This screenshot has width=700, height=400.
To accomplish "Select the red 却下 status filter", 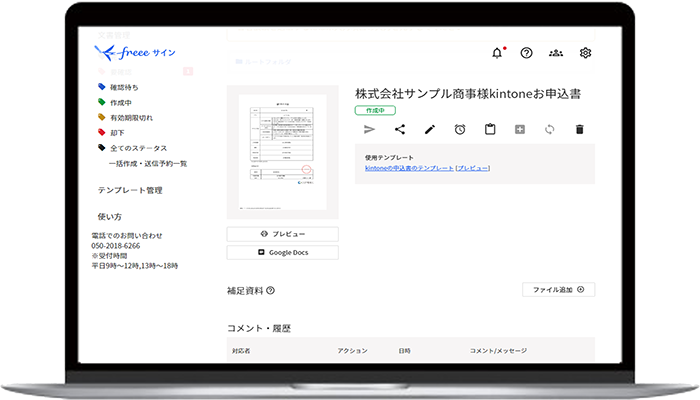I will [x=111, y=133].
